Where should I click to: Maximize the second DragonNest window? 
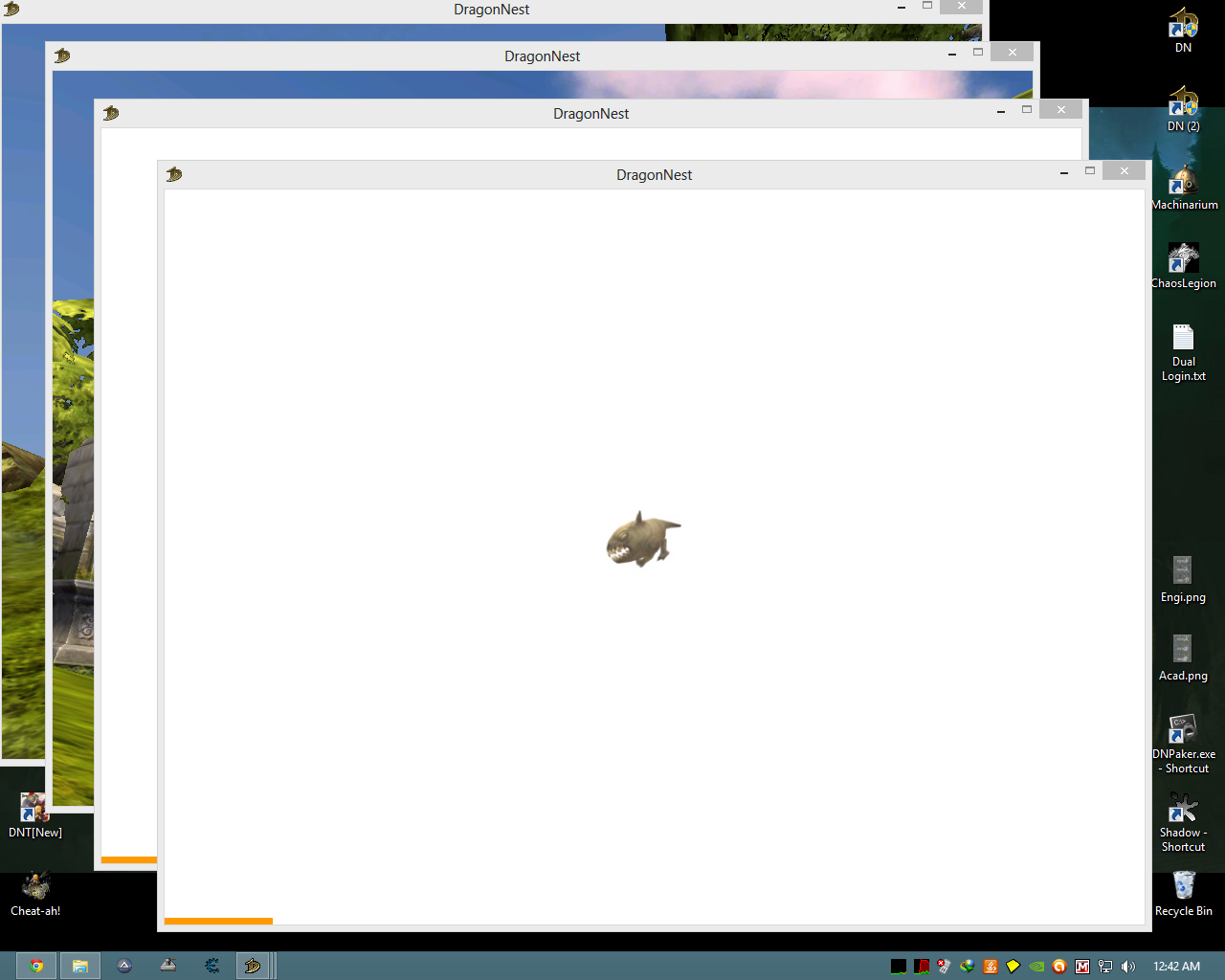[x=978, y=52]
